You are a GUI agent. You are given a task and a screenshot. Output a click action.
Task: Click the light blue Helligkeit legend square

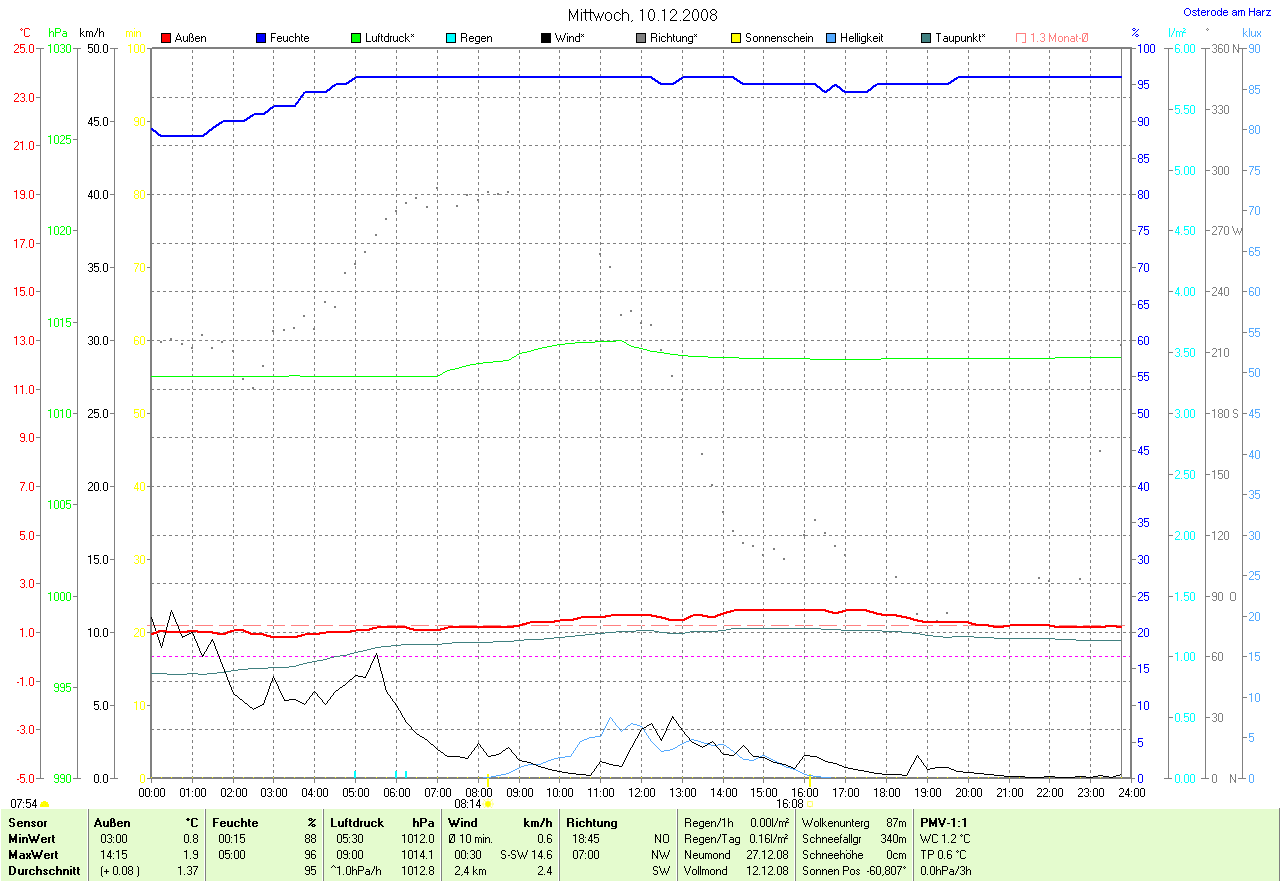[x=831, y=38]
